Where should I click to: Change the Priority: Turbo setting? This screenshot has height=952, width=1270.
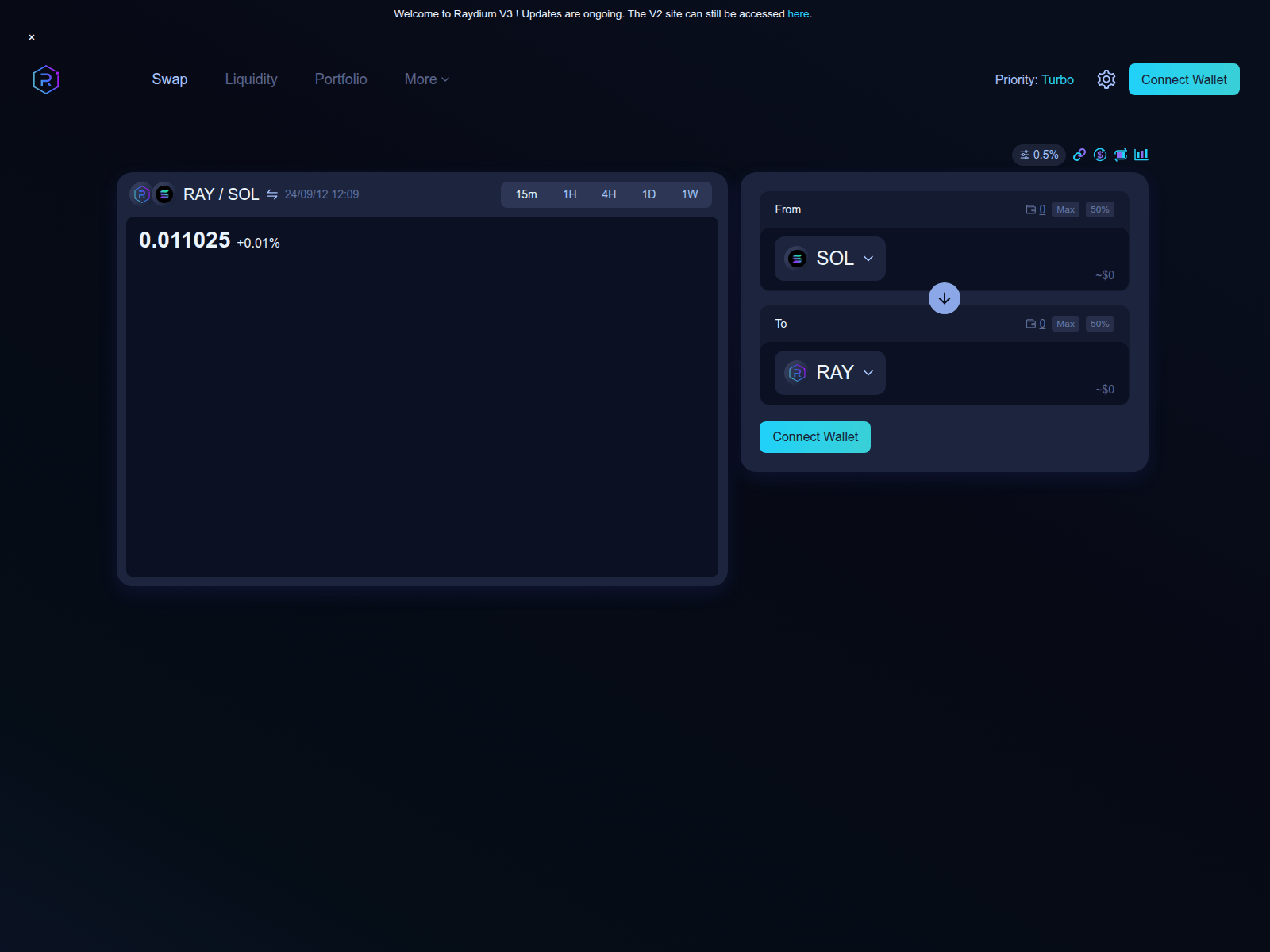click(x=1034, y=79)
